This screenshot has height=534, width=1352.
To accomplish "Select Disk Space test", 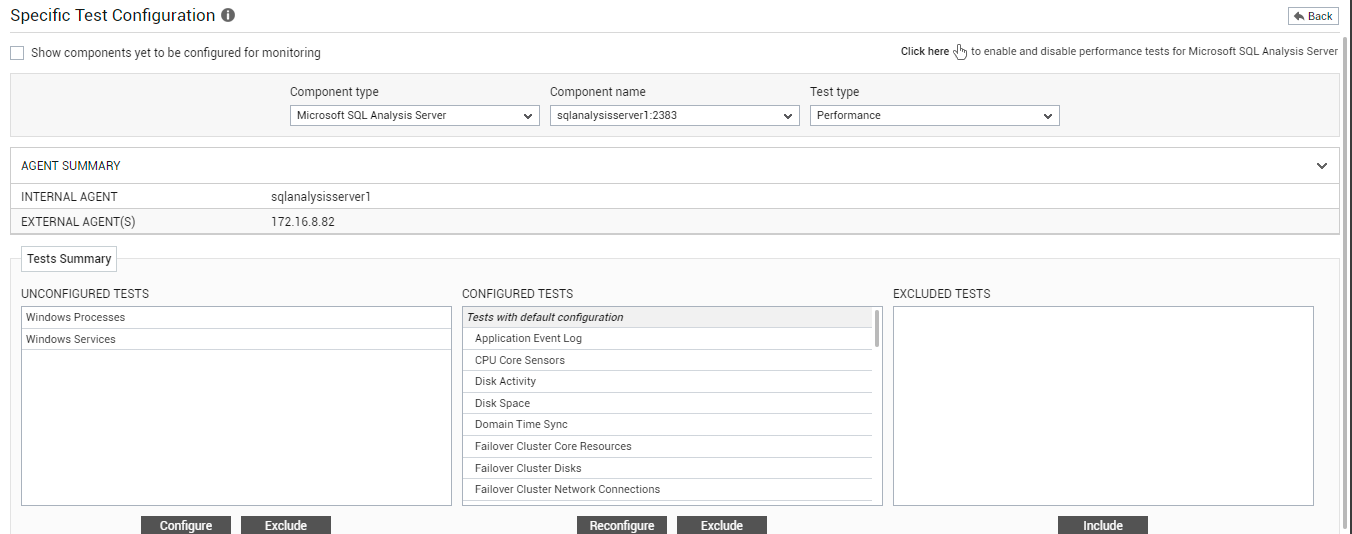I will [667, 404].
